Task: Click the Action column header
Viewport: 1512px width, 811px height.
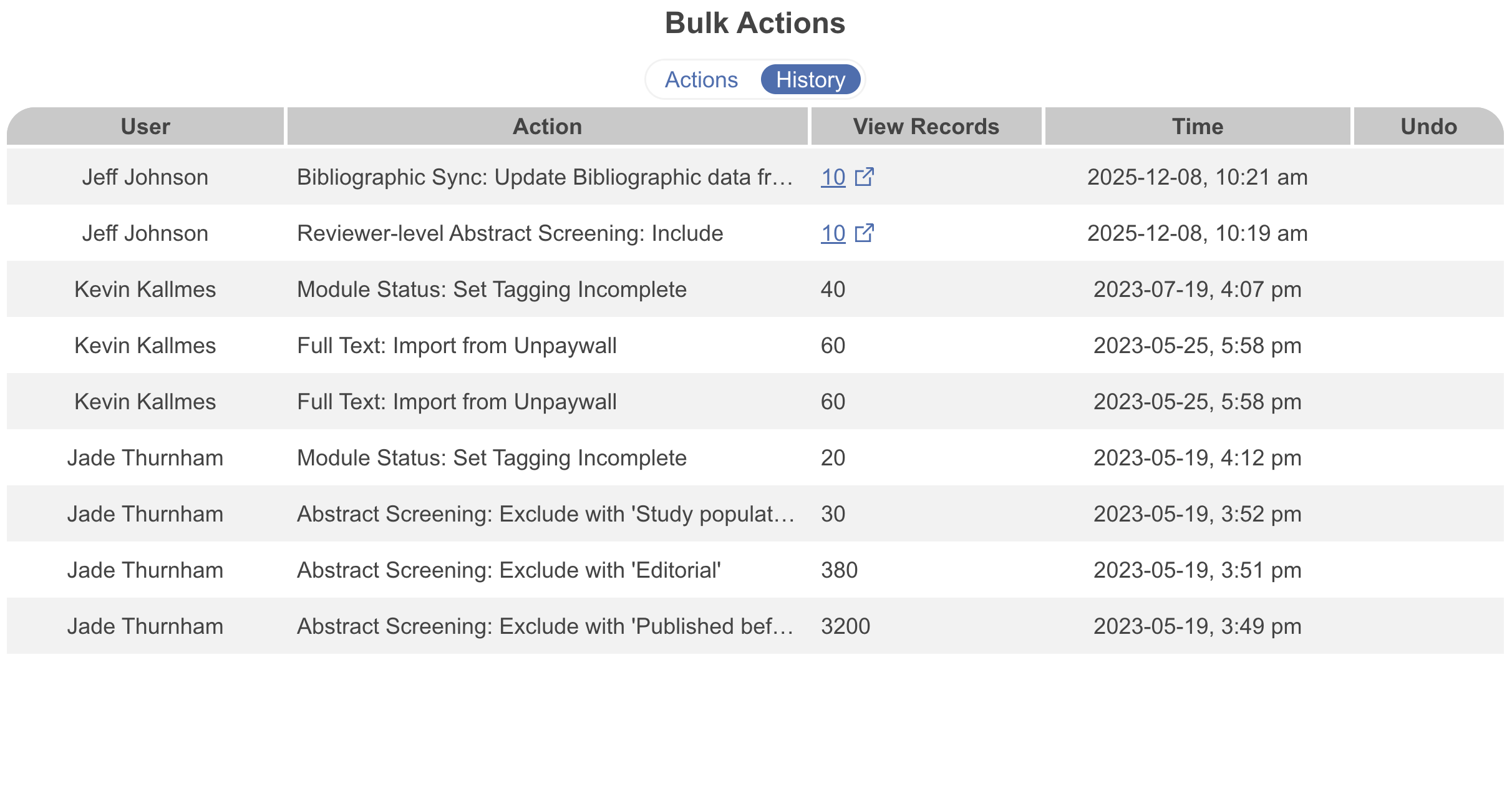Action: (547, 127)
